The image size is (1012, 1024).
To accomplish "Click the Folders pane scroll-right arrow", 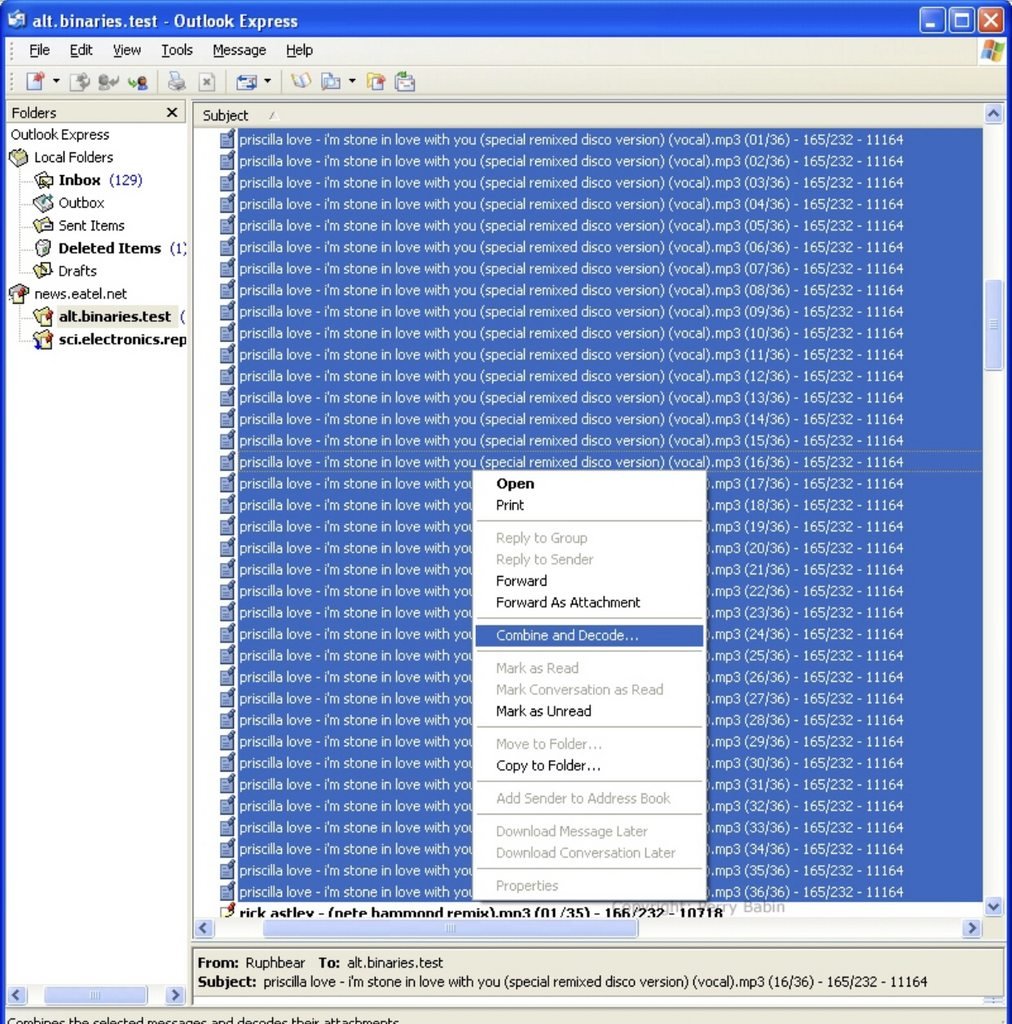I will point(174,995).
